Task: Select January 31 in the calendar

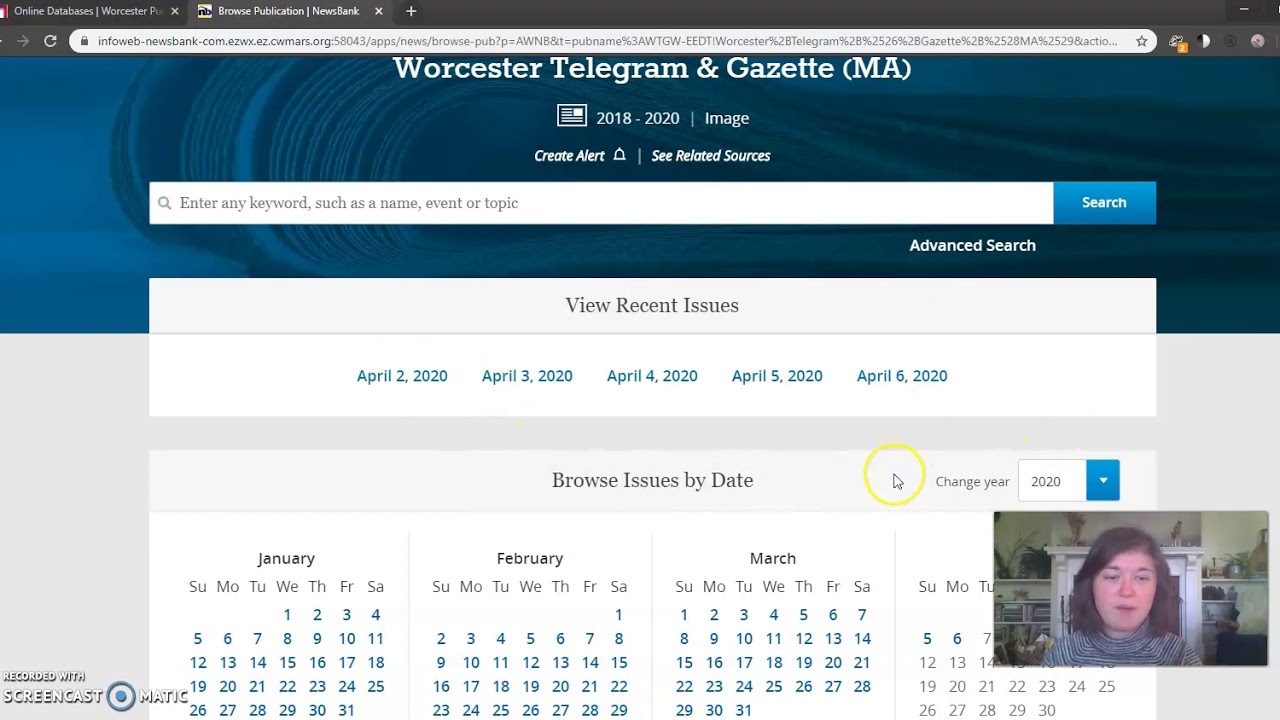Action: coord(346,710)
